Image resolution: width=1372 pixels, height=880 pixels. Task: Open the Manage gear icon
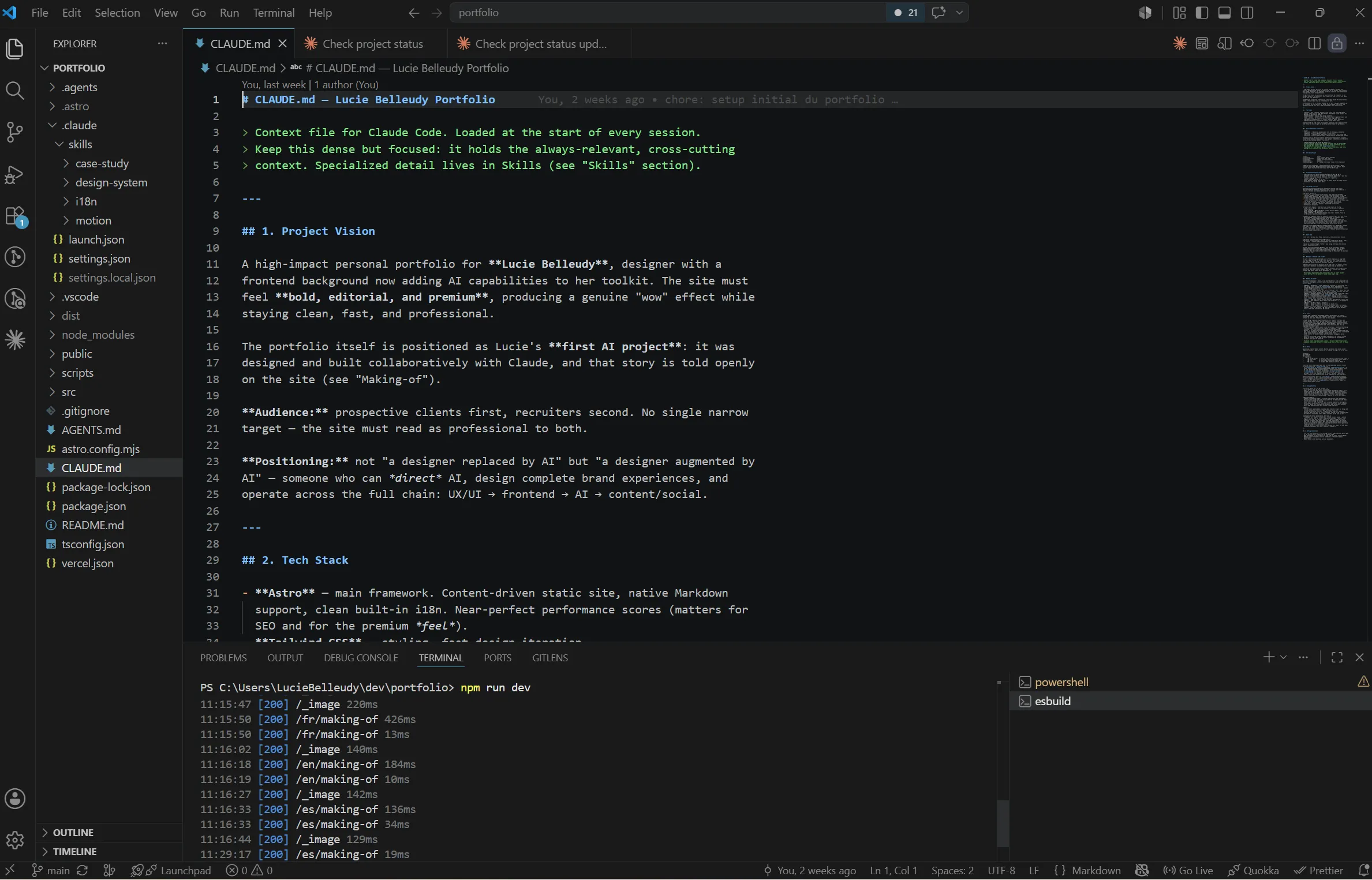tap(15, 840)
